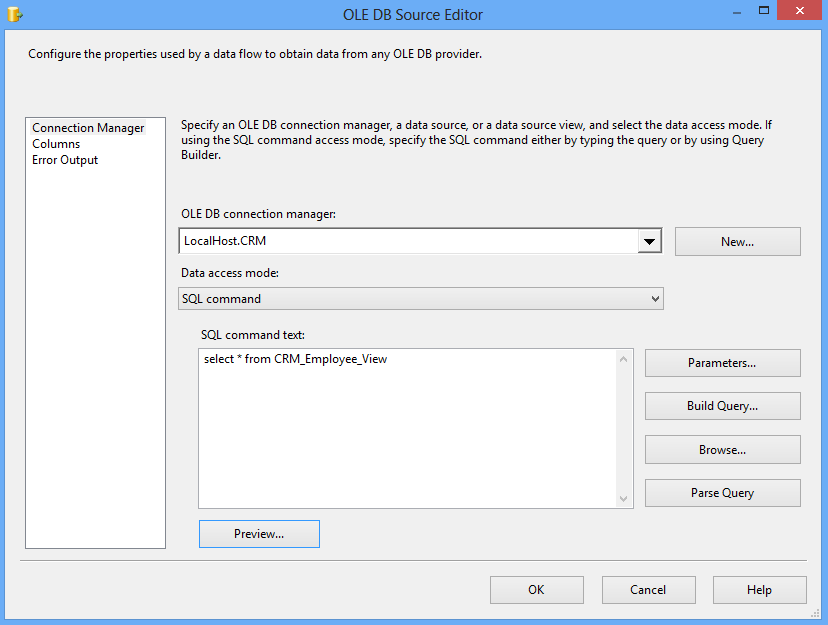The width and height of the screenshot is (828, 625).
Task: Open Help for this dialog
Action: click(x=759, y=590)
